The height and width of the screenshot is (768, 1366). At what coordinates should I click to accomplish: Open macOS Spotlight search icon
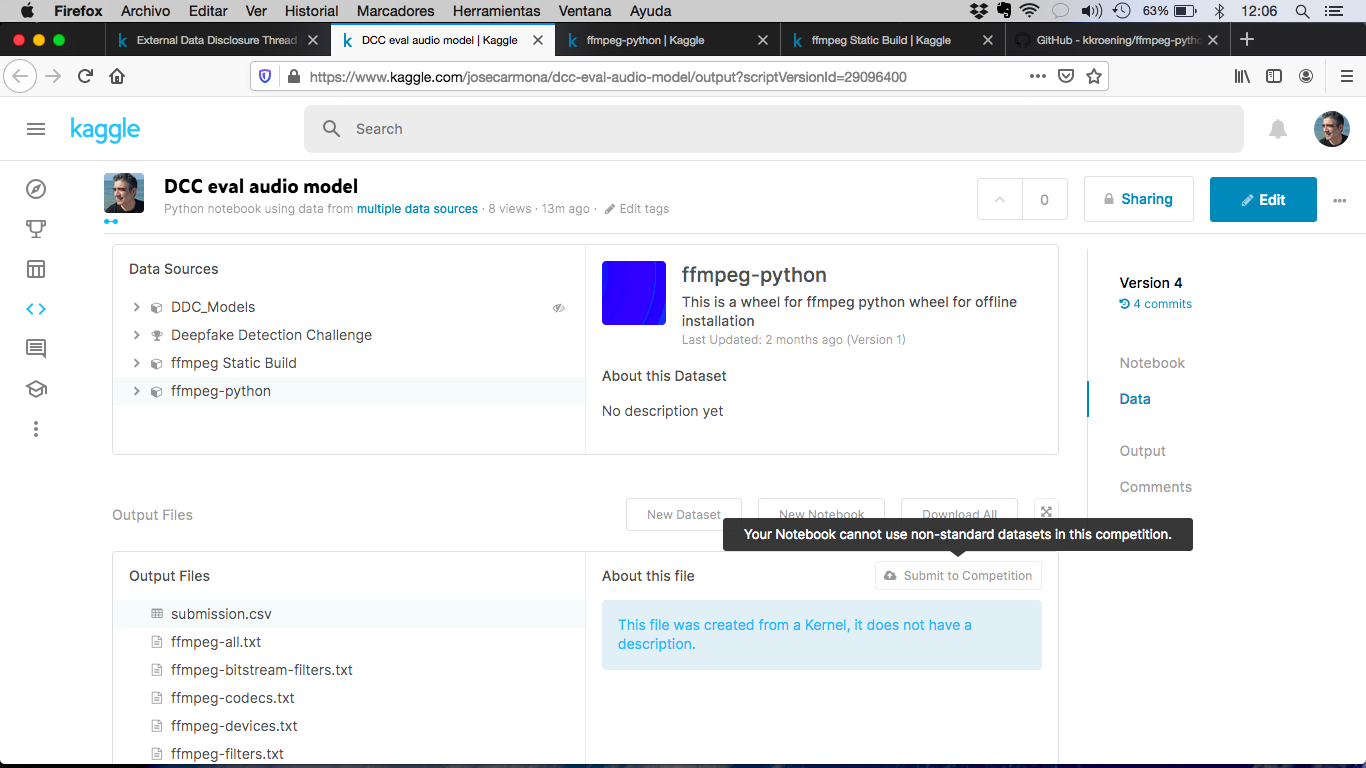click(x=1302, y=11)
